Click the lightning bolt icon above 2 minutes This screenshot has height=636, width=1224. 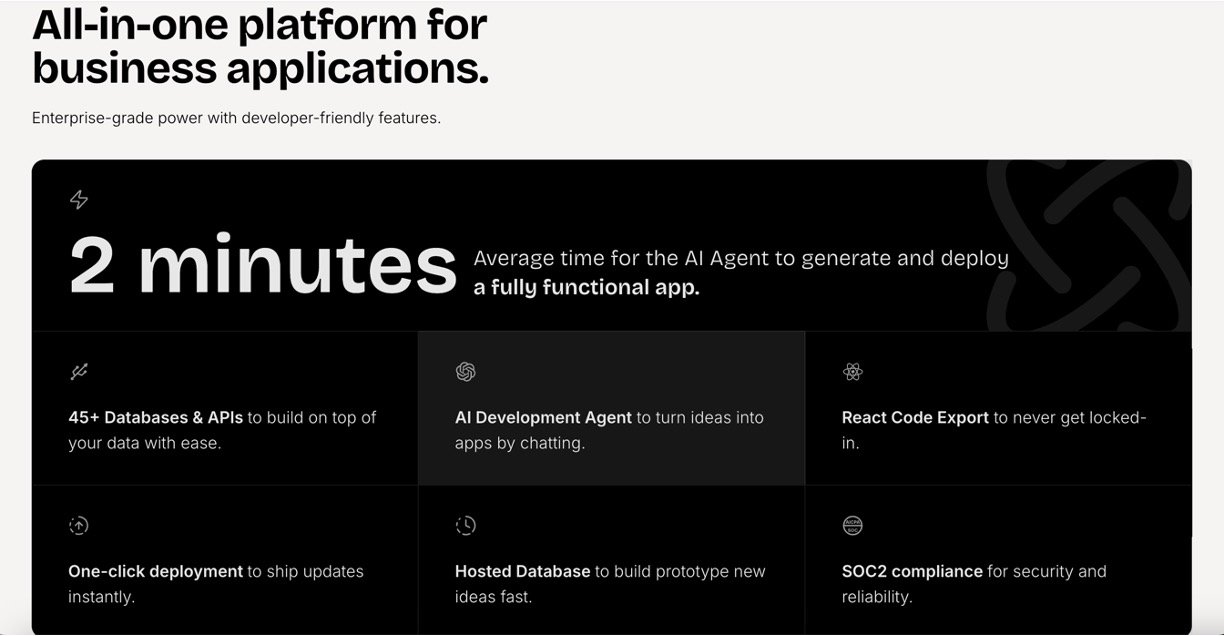tap(79, 200)
